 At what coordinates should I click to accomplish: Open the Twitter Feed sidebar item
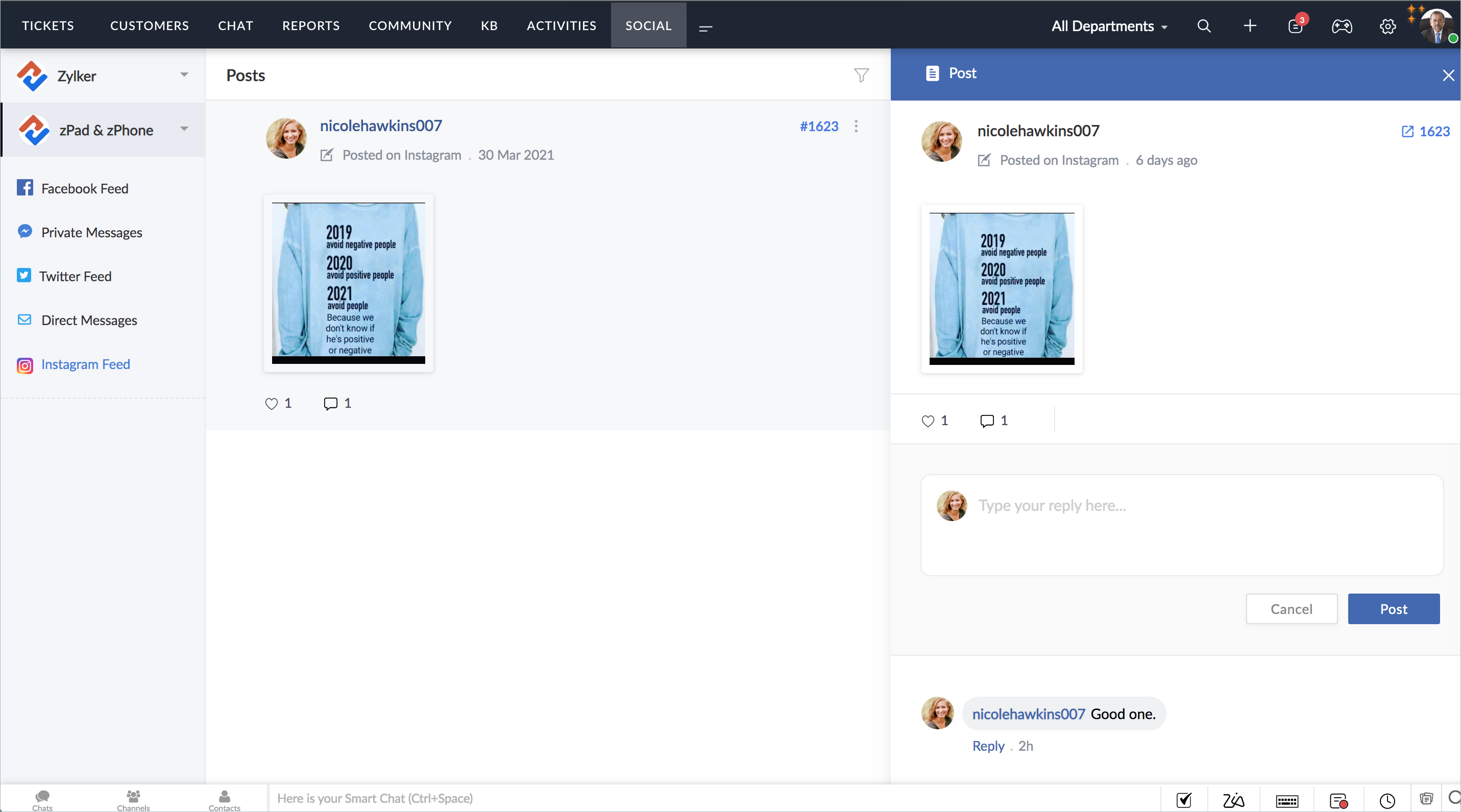tap(75, 276)
